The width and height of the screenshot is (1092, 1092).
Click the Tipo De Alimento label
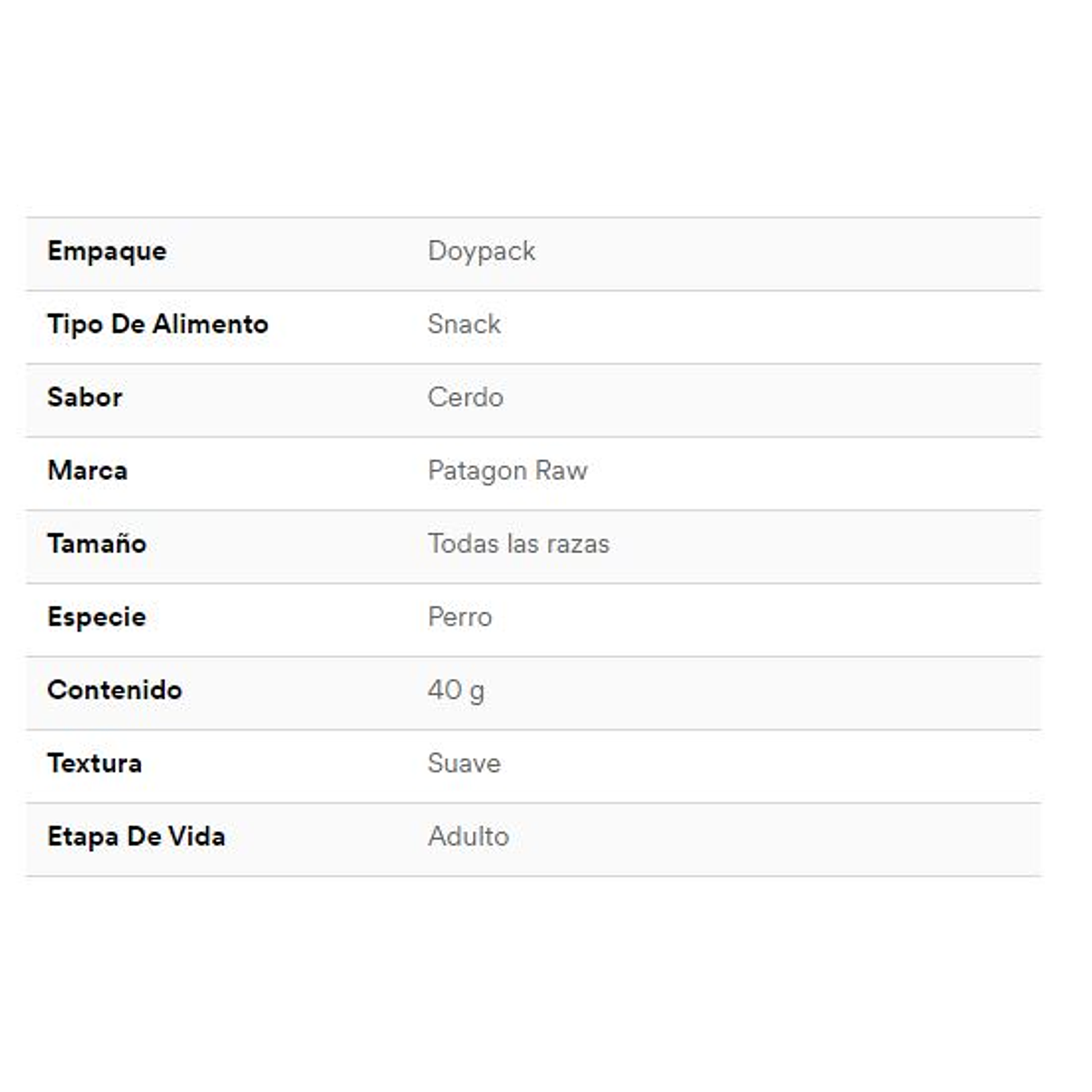coord(158,324)
